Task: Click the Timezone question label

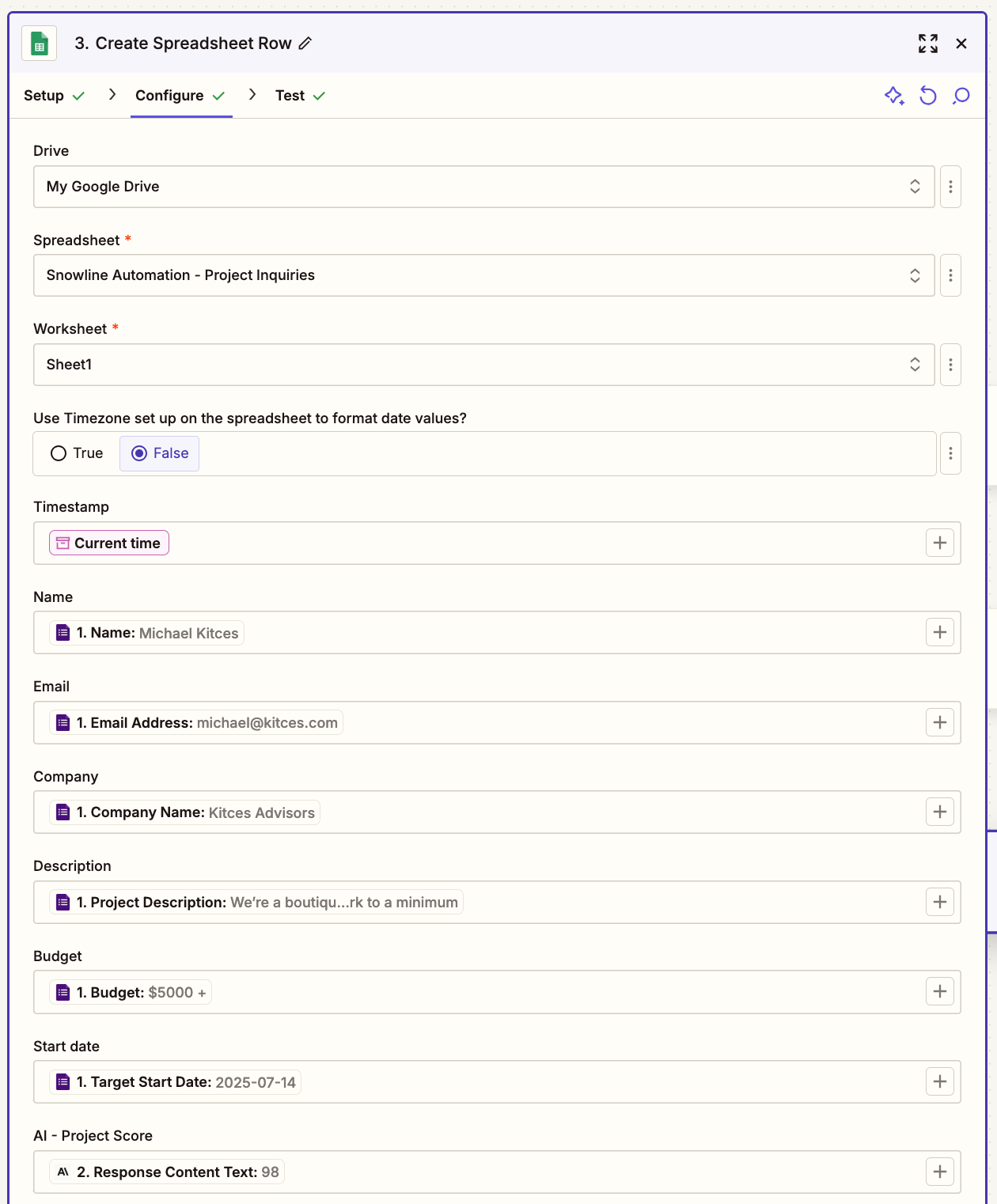Action: coord(250,418)
